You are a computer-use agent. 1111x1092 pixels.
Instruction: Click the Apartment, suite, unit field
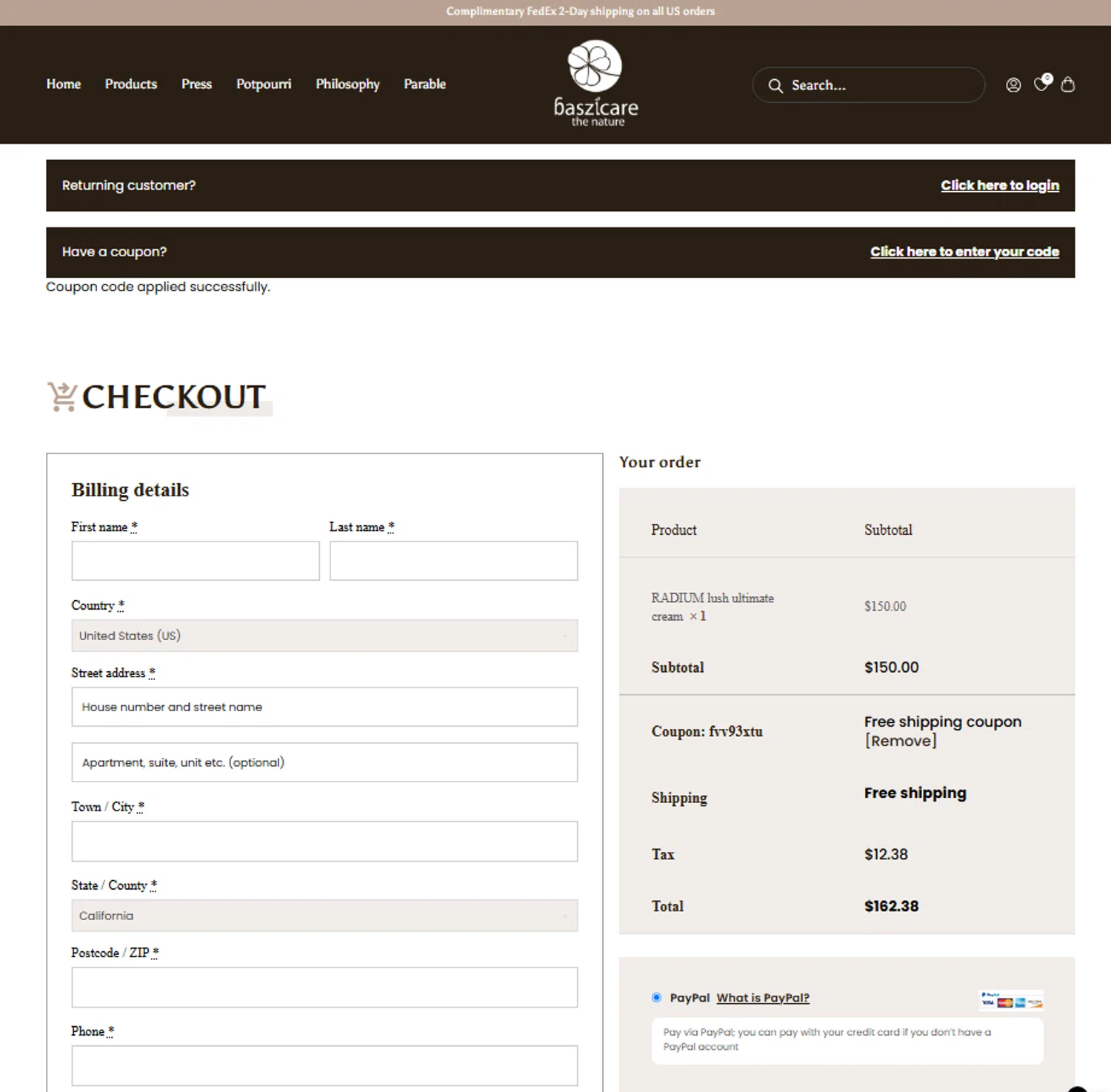point(324,762)
